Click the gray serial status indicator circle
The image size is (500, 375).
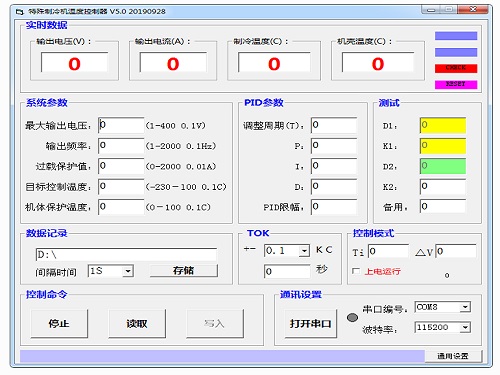[352, 317]
